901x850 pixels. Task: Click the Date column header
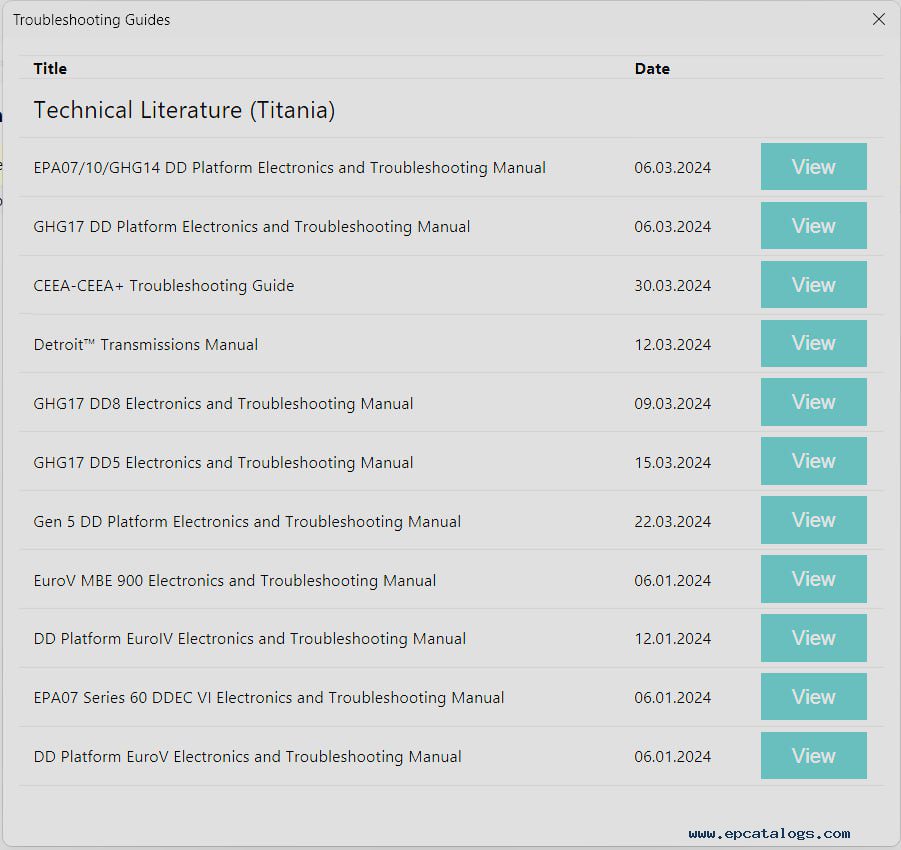(652, 69)
